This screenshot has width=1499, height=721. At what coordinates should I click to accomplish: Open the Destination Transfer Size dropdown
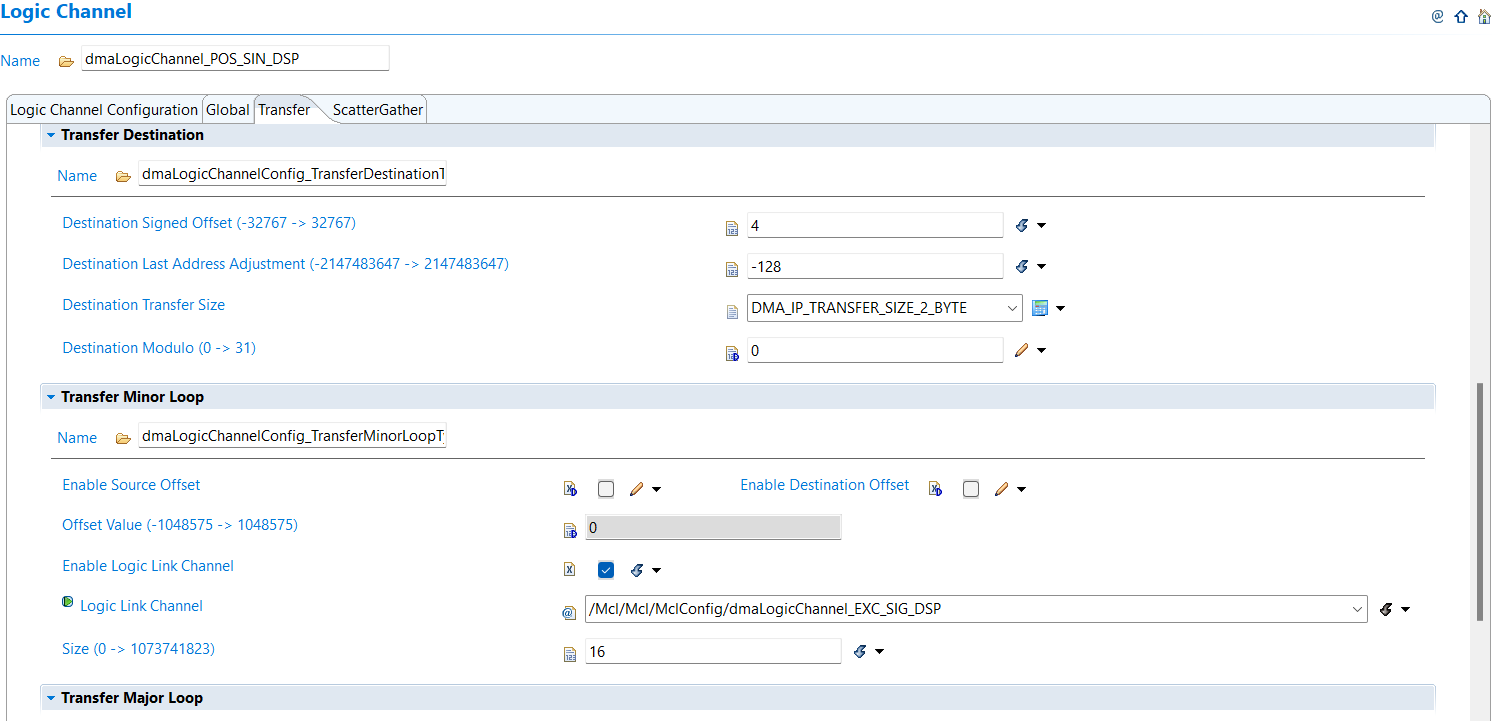tap(1011, 308)
